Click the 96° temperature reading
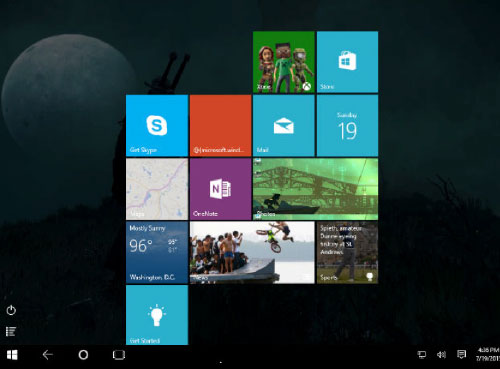The image size is (500, 369). [x=141, y=246]
